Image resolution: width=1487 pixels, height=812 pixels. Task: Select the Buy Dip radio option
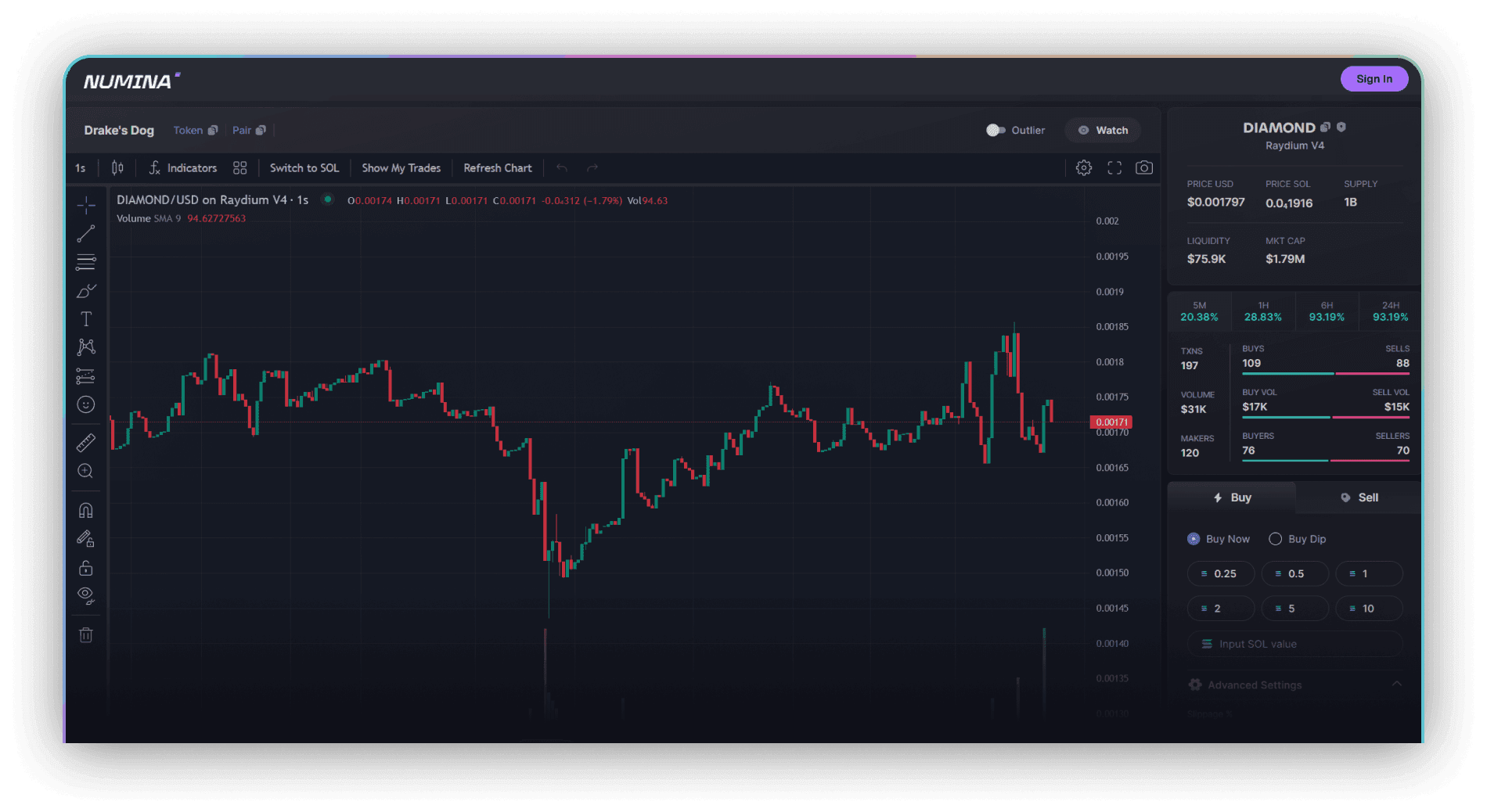(1275, 539)
